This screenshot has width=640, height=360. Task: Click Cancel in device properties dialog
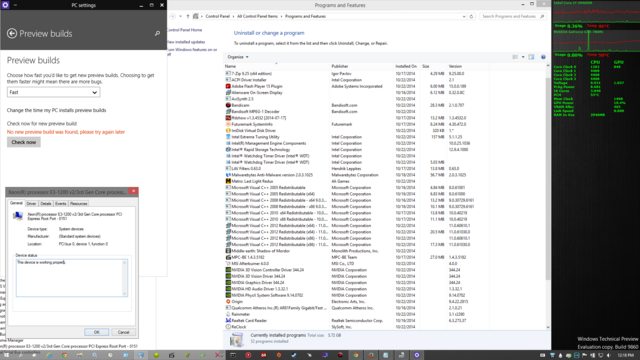123,332
